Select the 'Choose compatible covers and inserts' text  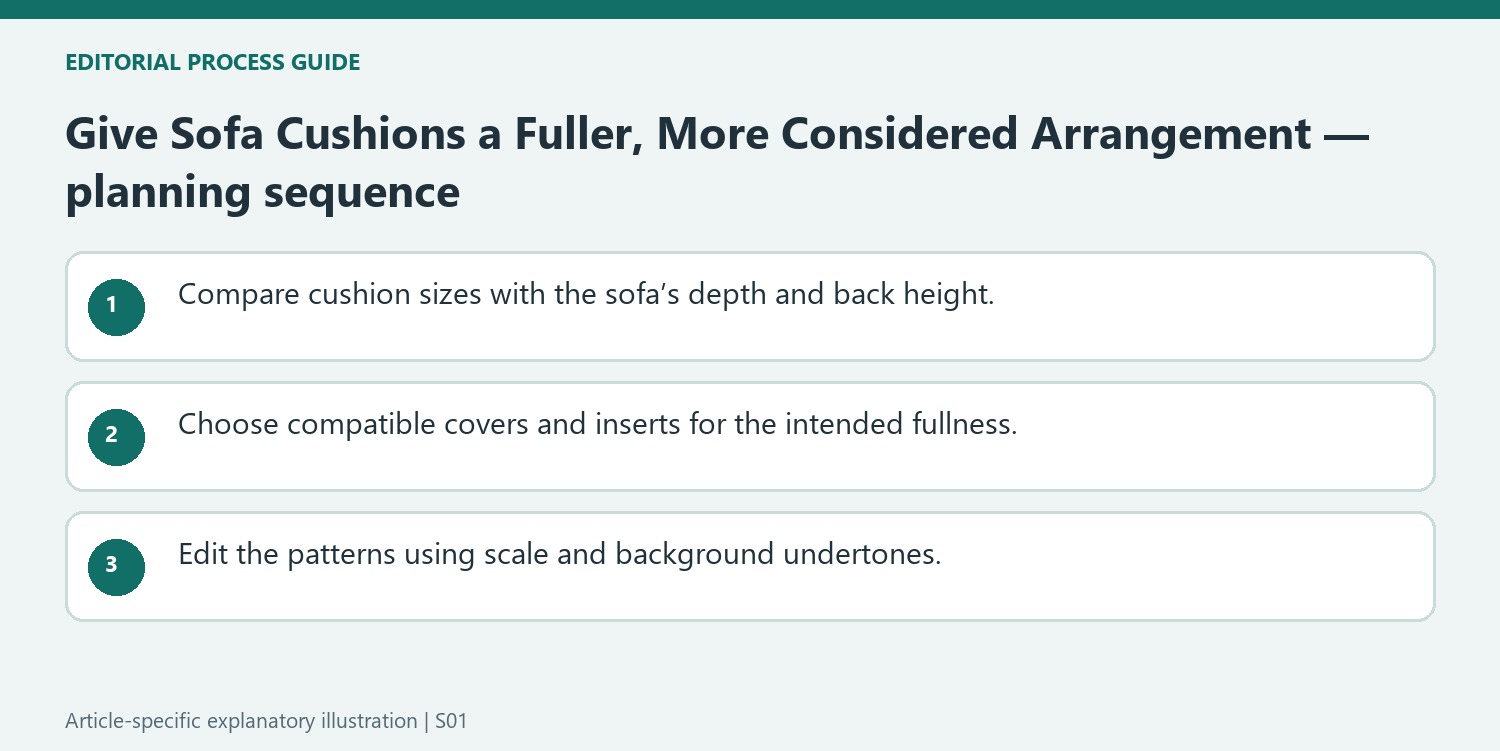597,425
